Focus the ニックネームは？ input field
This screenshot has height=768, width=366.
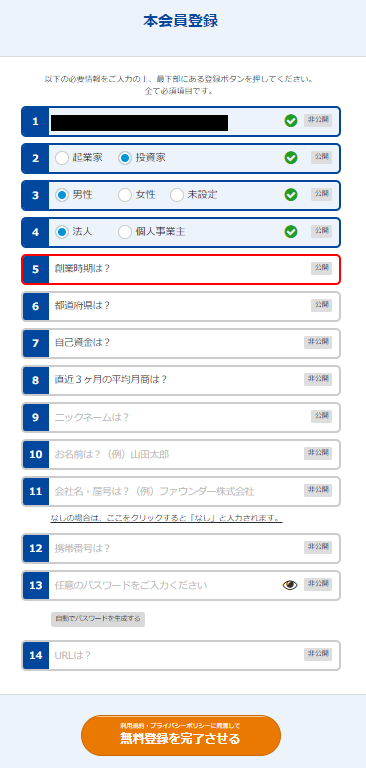point(179,417)
